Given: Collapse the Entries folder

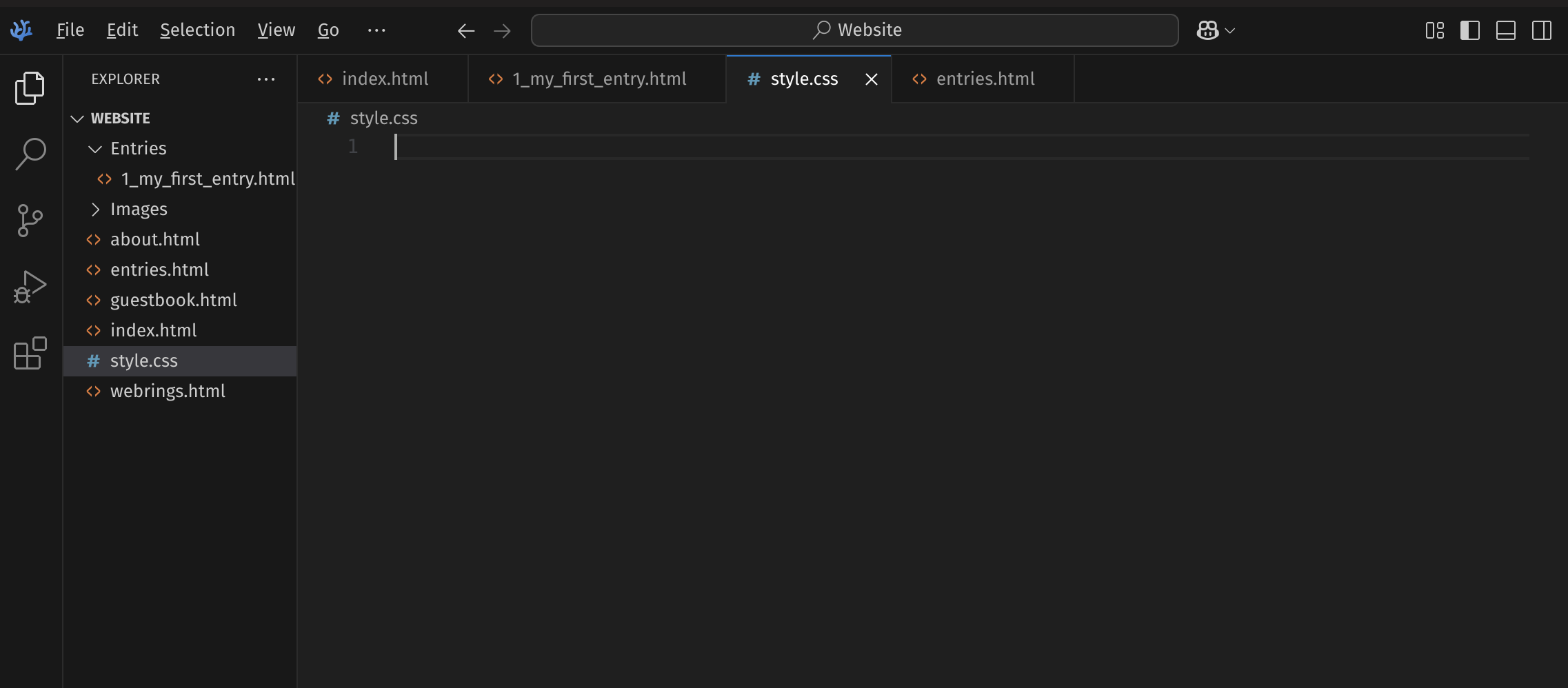Looking at the screenshot, I should click(96, 149).
